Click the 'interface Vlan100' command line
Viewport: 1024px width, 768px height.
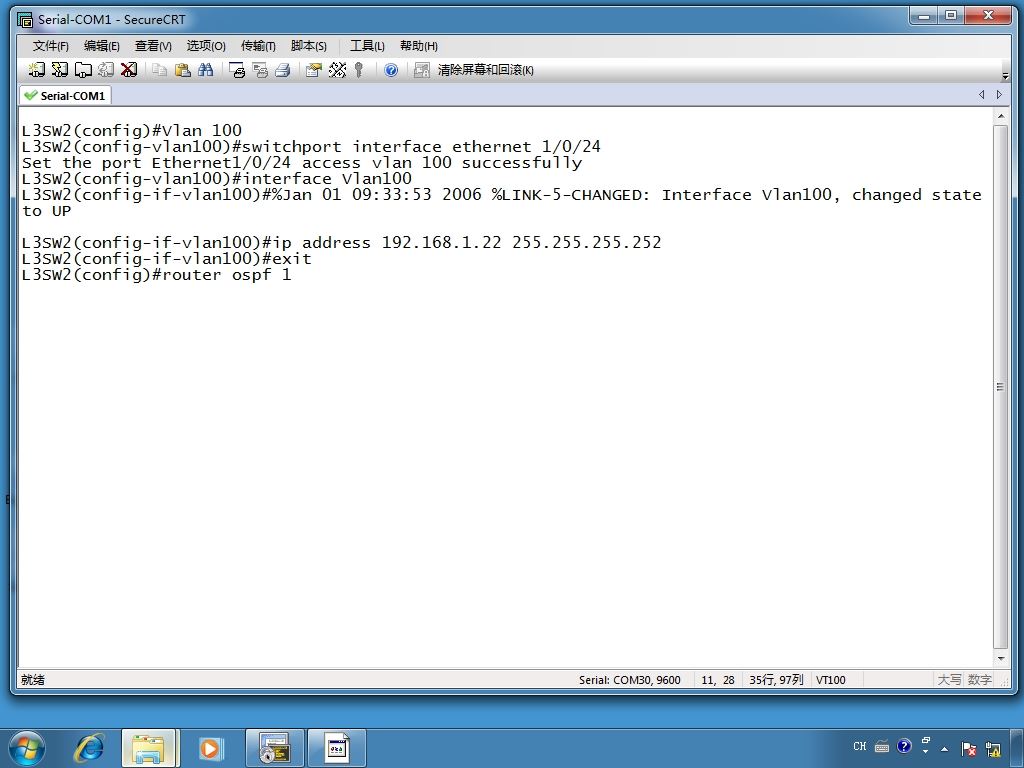pos(217,179)
